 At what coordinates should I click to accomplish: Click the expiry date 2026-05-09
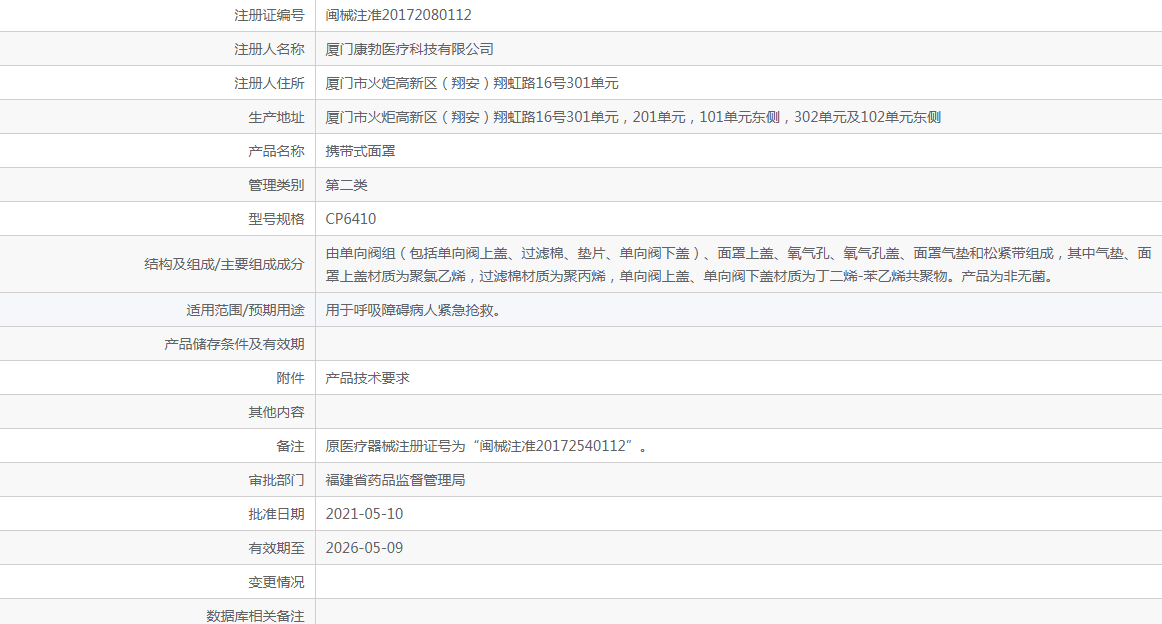coord(364,548)
